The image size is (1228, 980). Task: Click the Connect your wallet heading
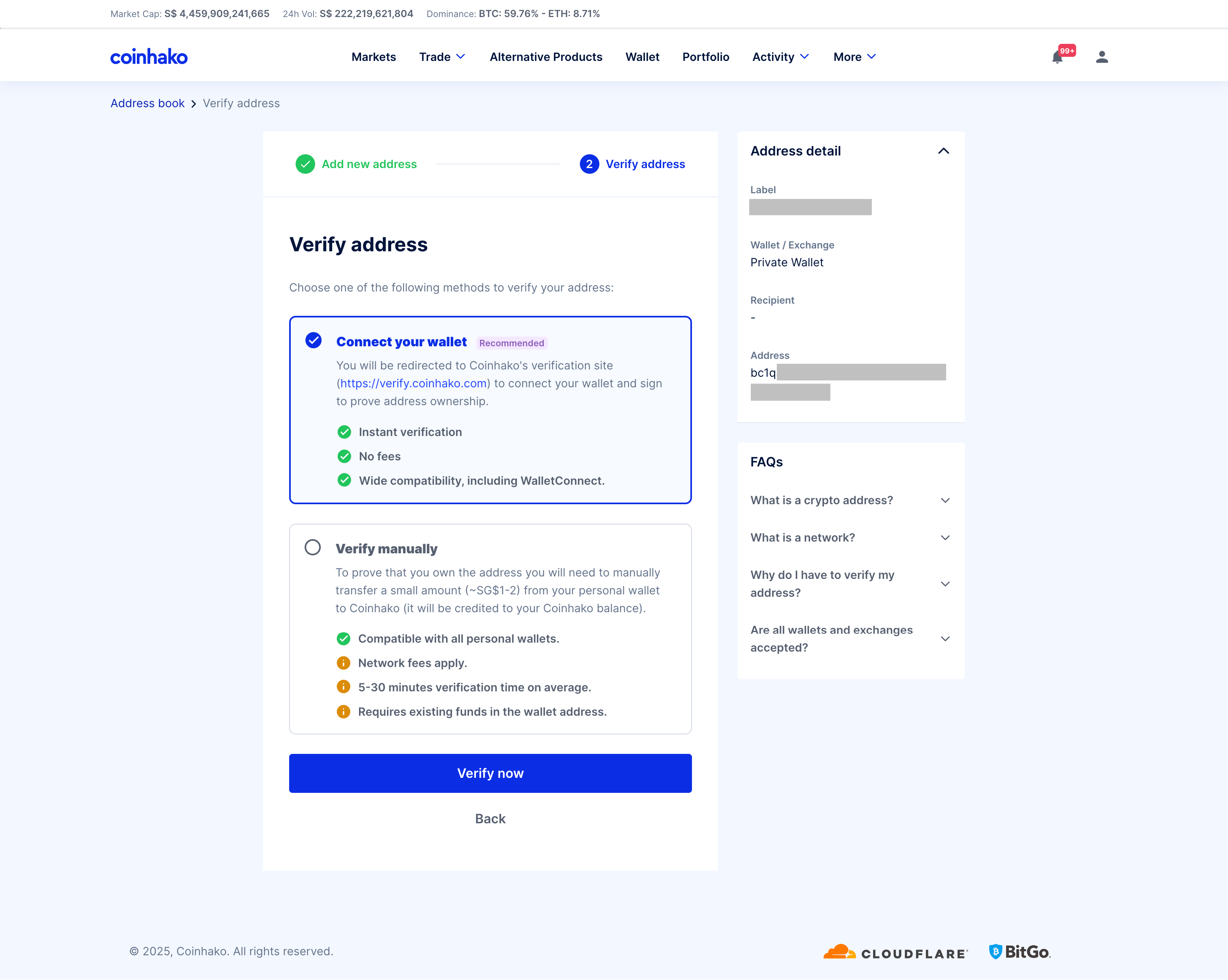401,342
